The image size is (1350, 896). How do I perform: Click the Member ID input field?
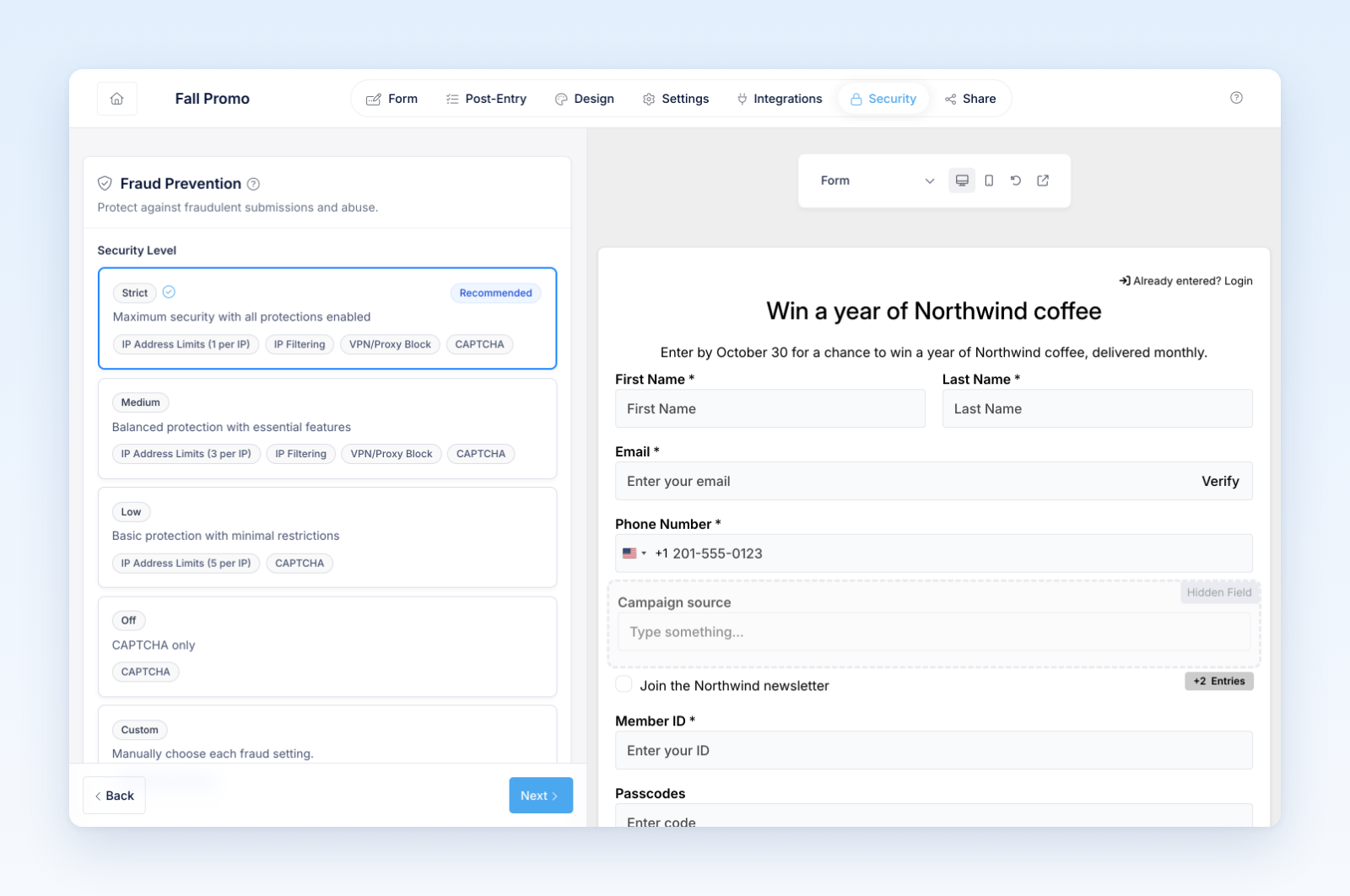click(x=934, y=750)
